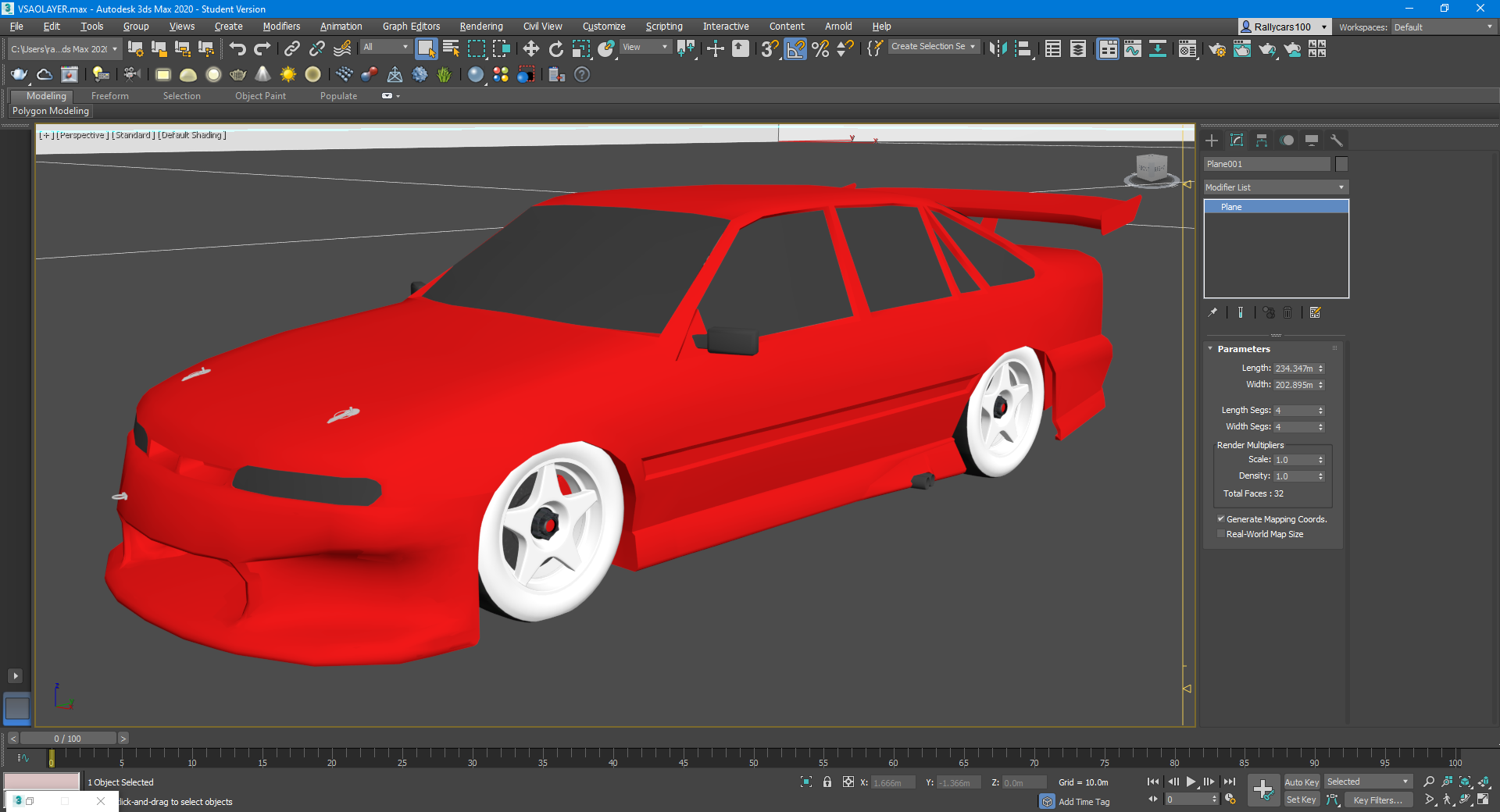This screenshot has height=812, width=1500.
Task: Click the Plane entry in modifier stack
Action: pos(1276,207)
